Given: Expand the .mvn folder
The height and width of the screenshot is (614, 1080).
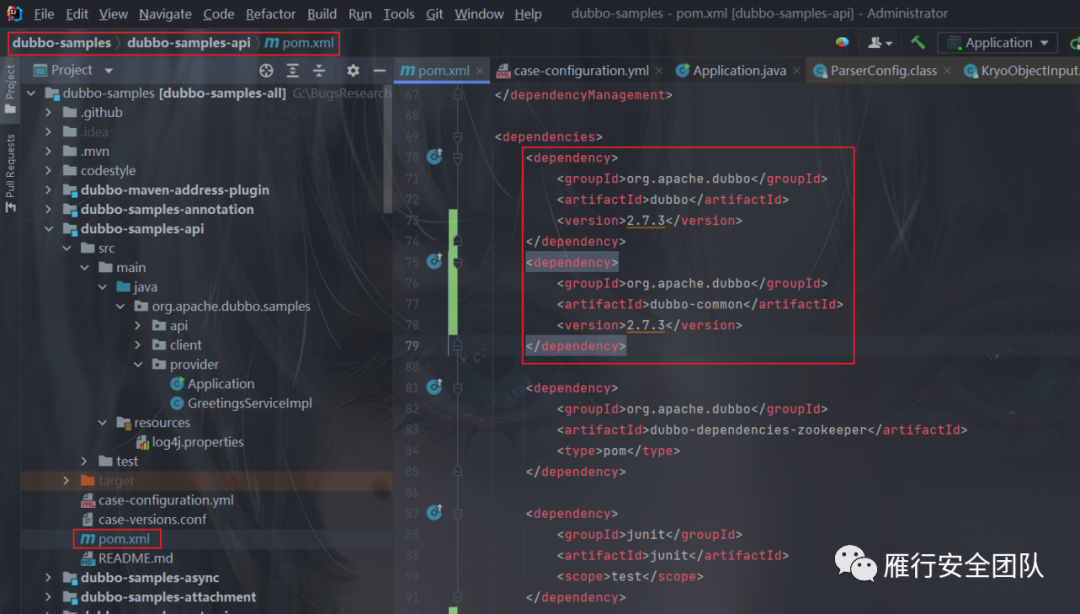Looking at the screenshot, I should click(x=48, y=151).
